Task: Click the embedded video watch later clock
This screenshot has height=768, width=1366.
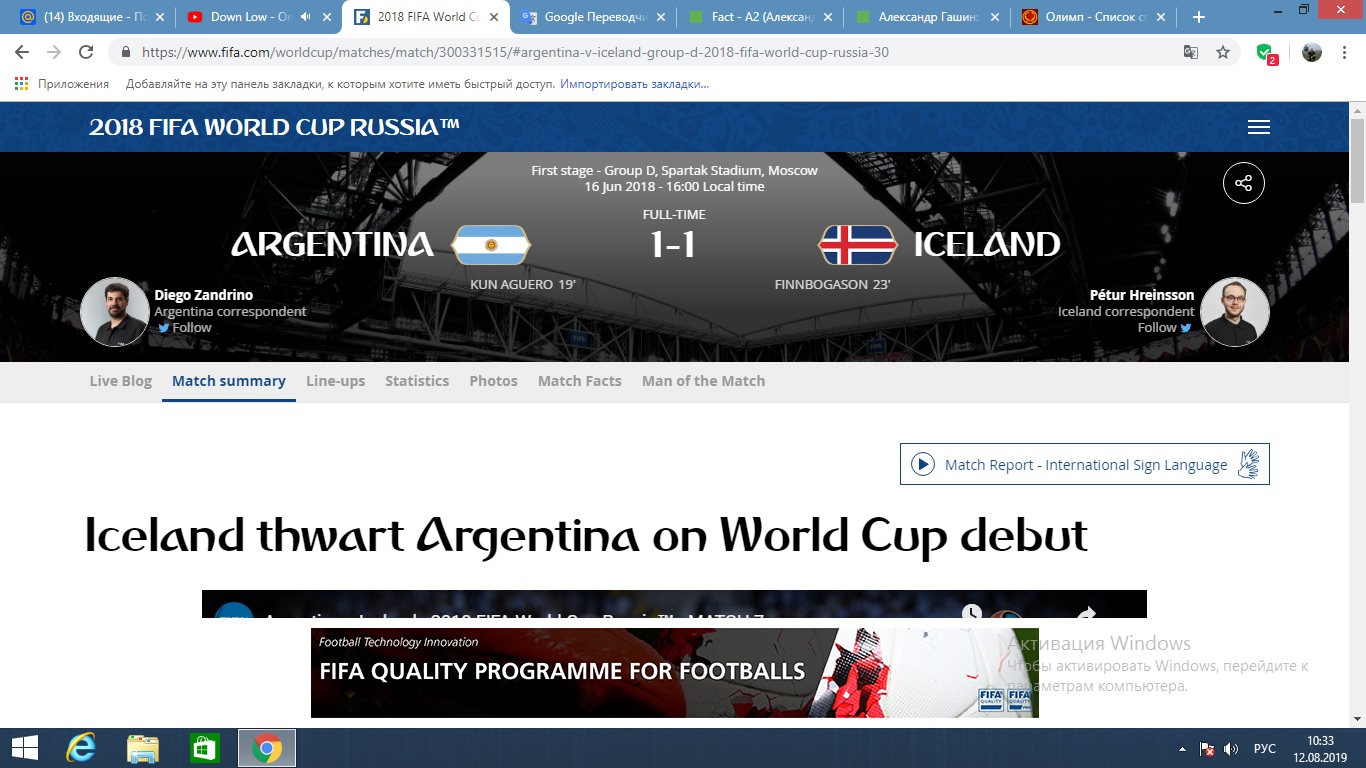Action: [971, 612]
